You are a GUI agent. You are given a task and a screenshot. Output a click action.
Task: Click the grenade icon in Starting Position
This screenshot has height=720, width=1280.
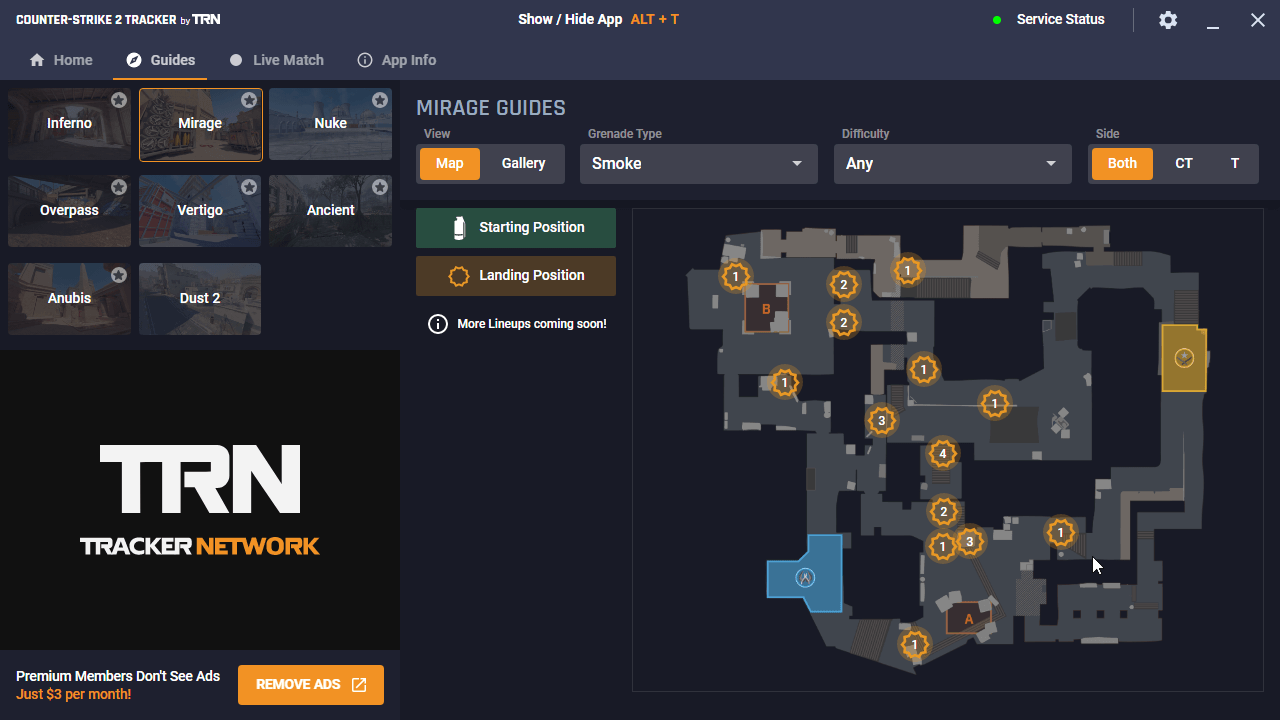click(459, 227)
